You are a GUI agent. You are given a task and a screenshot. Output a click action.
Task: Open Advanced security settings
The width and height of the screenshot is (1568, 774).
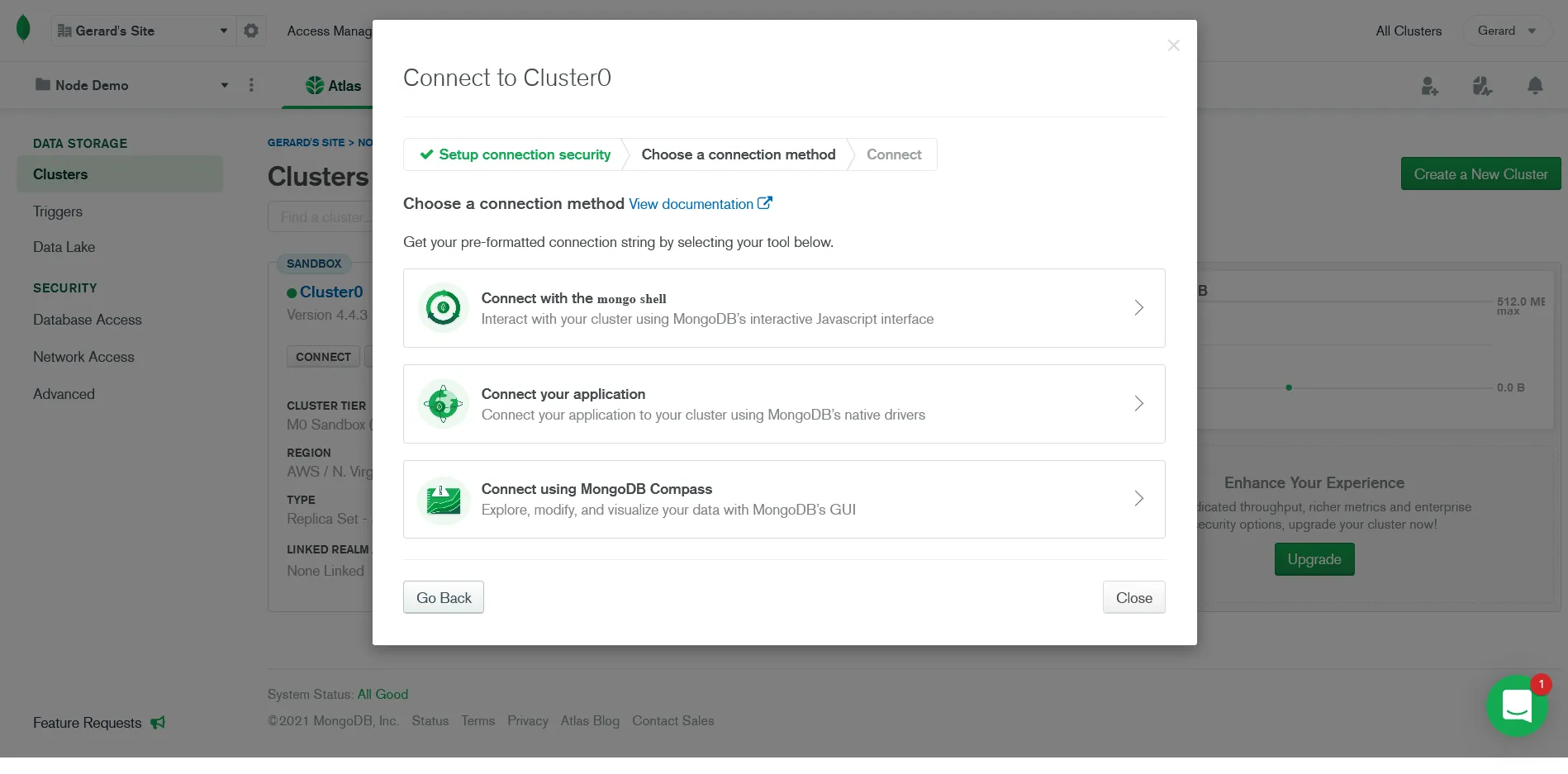(x=64, y=394)
